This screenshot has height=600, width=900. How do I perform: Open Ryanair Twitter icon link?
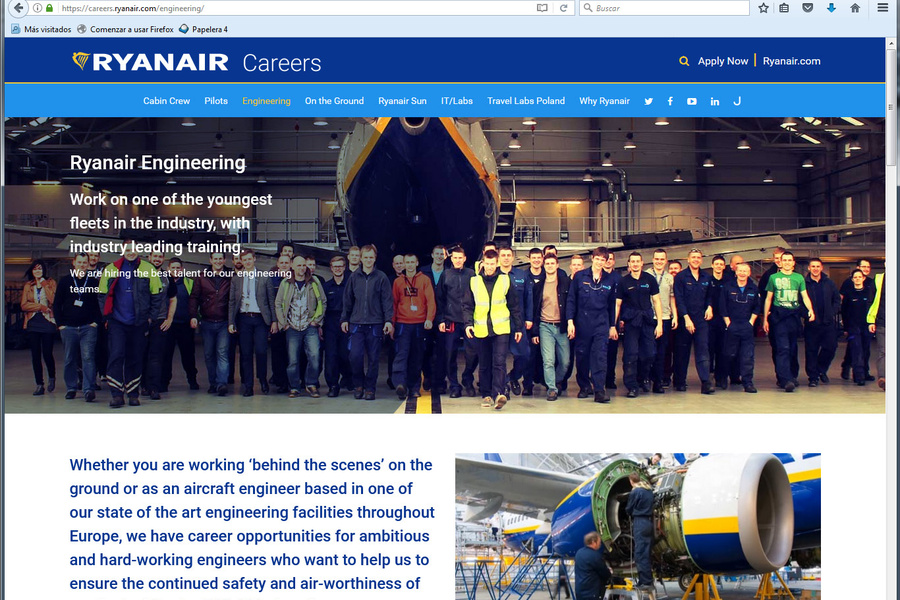point(649,101)
